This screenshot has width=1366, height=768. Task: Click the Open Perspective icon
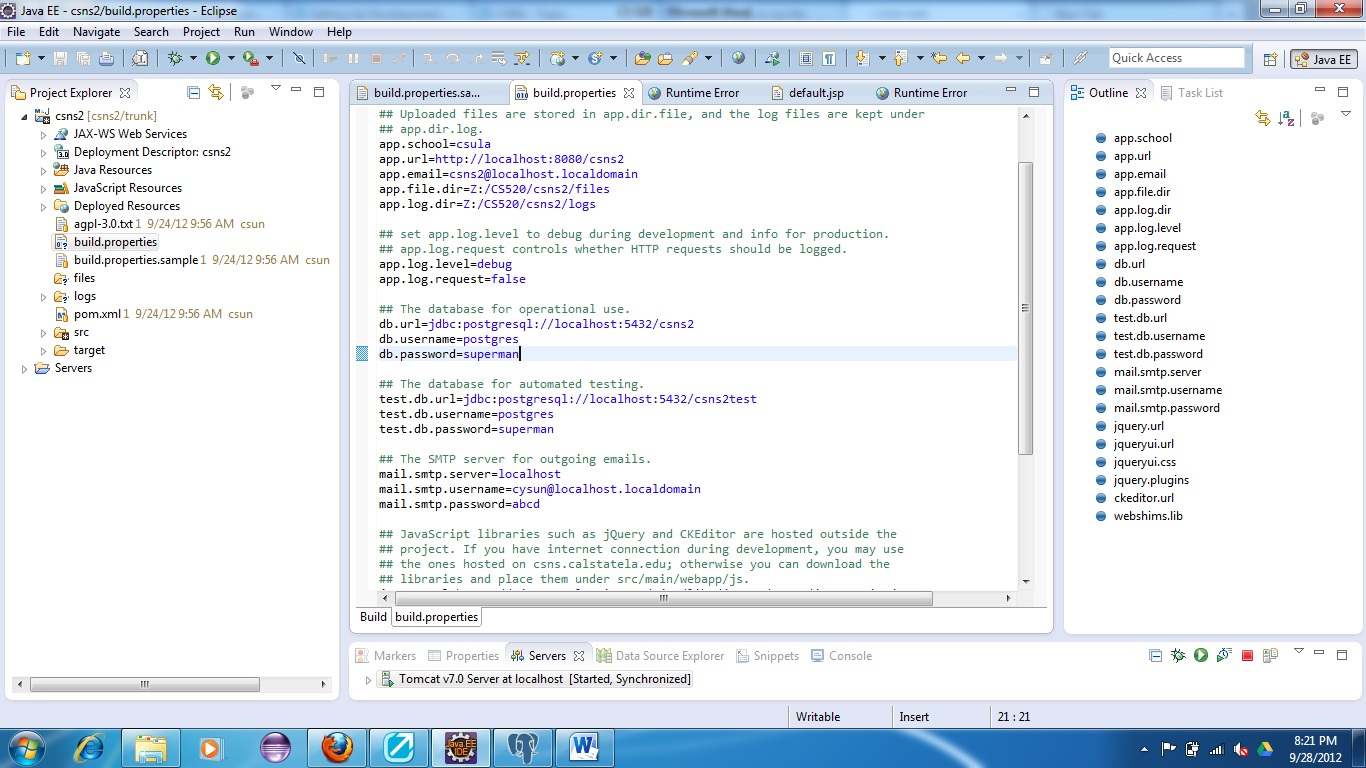(x=1270, y=59)
